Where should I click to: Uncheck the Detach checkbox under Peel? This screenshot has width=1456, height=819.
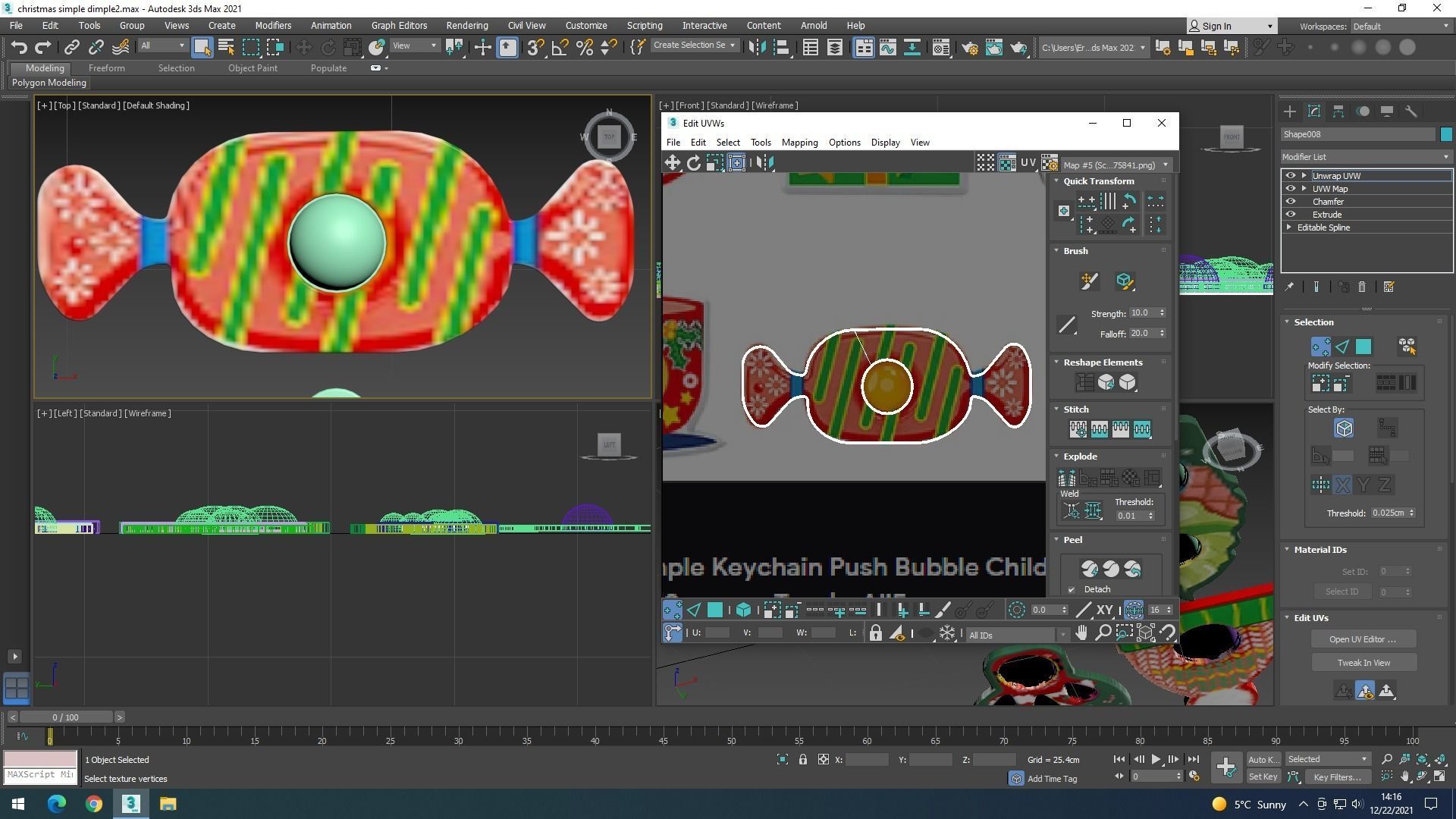tap(1072, 590)
